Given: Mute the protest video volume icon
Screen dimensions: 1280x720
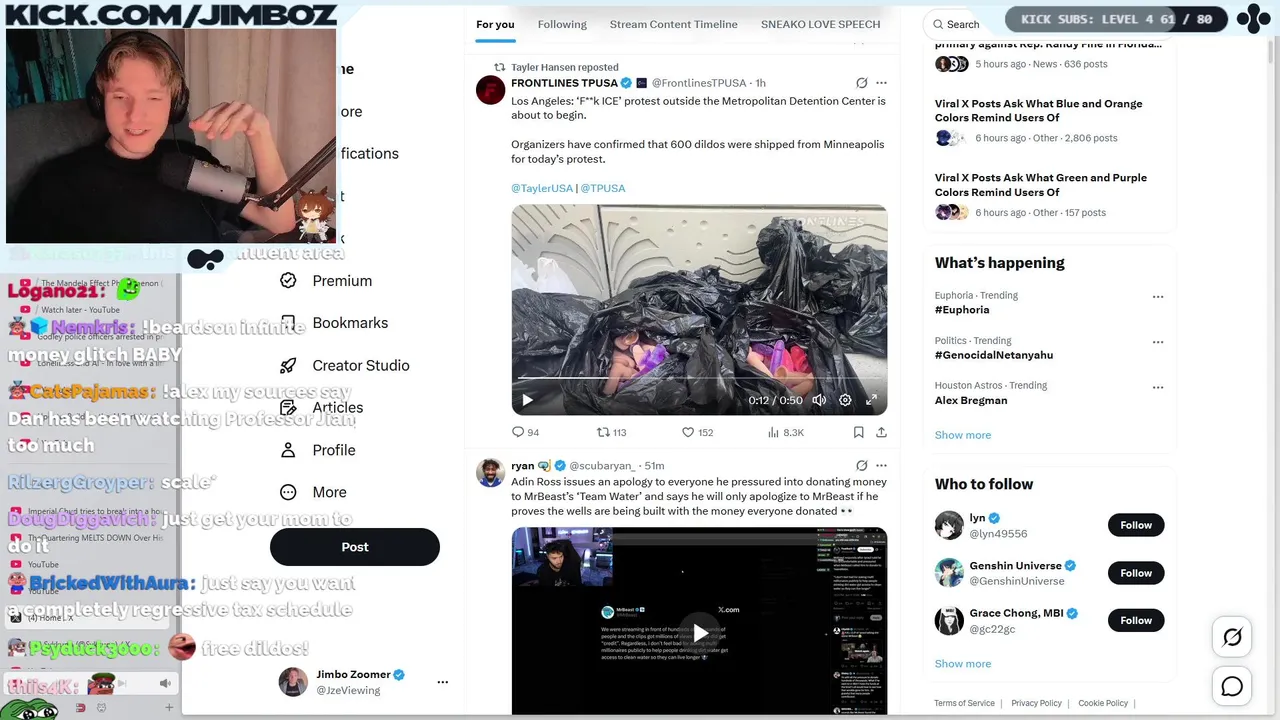Looking at the screenshot, I should (x=819, y=400).
